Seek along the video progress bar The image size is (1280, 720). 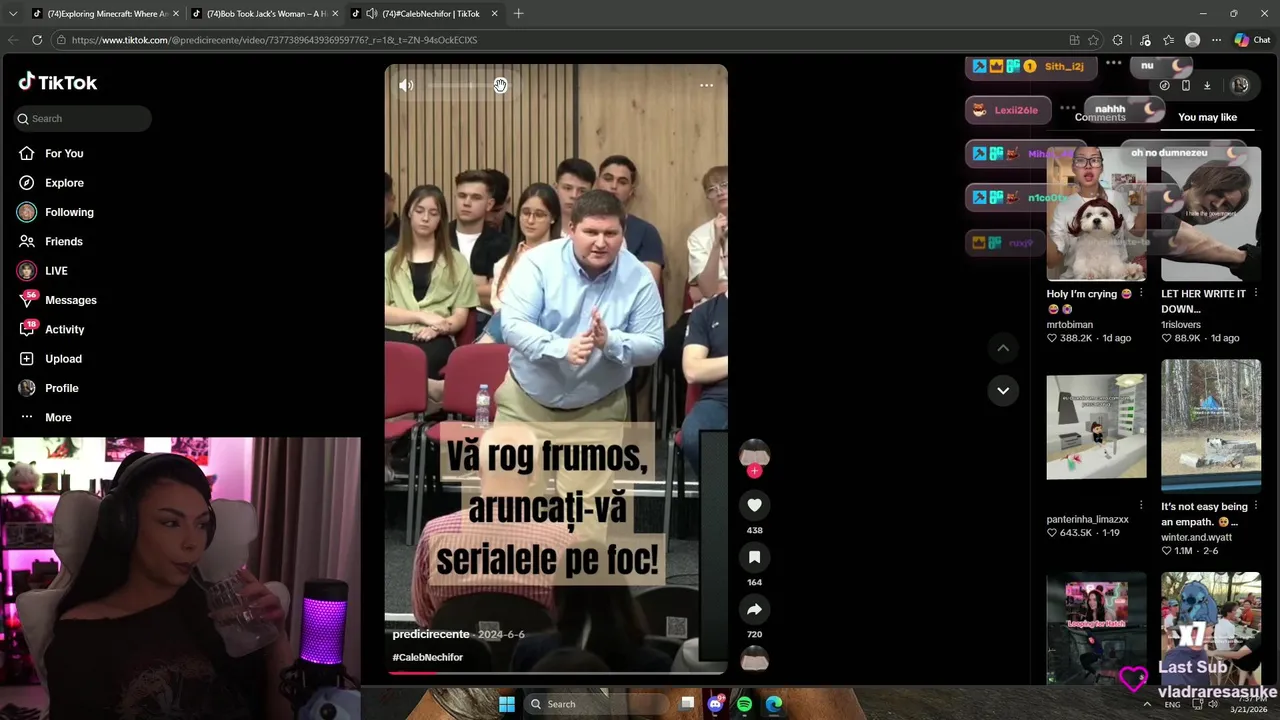[x=556, y=672]
